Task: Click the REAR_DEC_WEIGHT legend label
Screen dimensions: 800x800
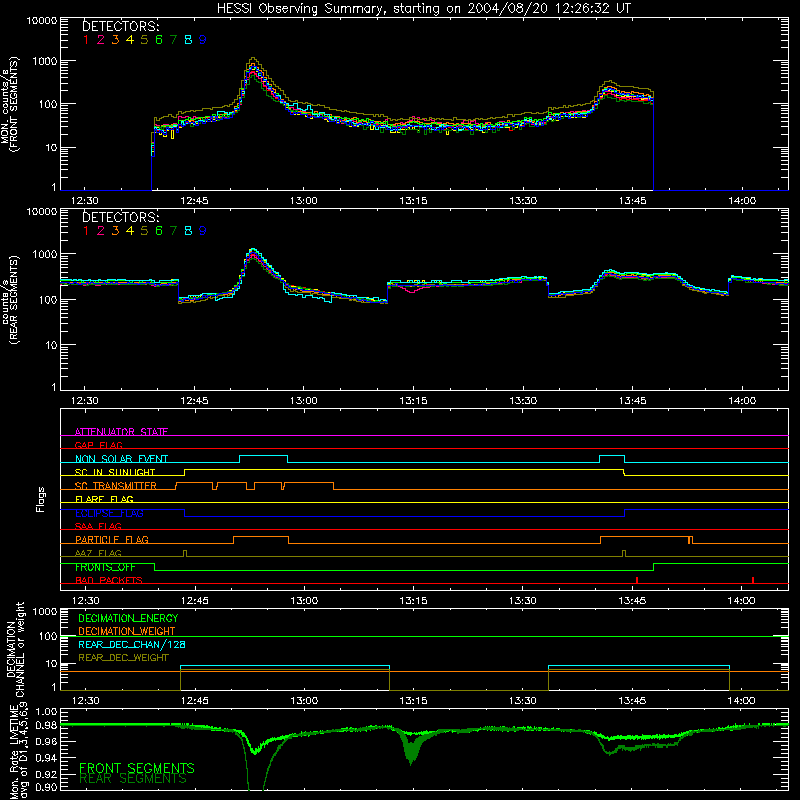Action: [x=123, y=658]
